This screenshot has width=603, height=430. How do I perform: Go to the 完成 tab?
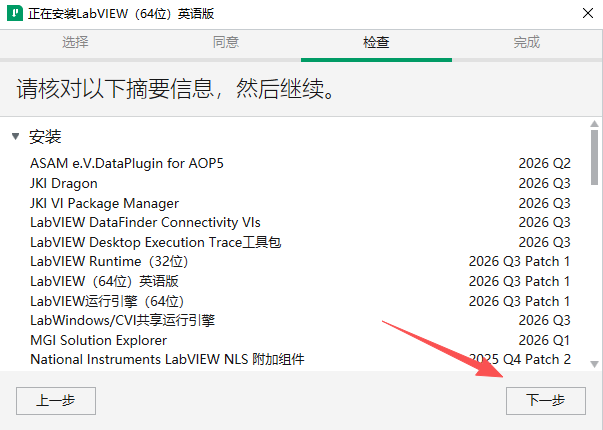tap(527, 42)
